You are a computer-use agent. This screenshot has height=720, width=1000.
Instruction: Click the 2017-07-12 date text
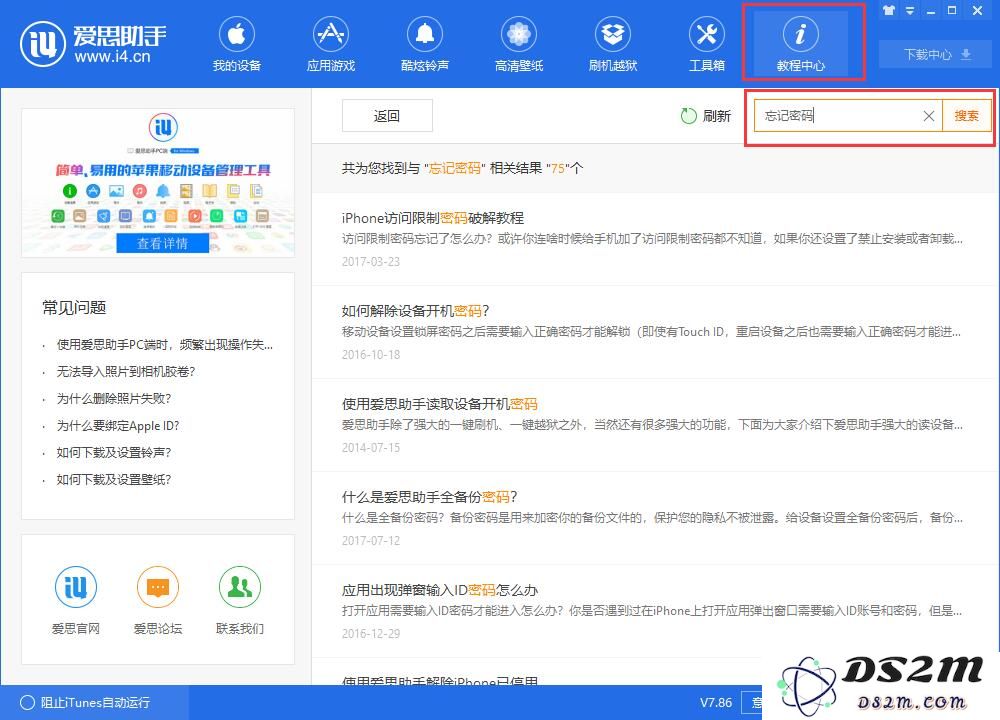(x=371, y=541)
